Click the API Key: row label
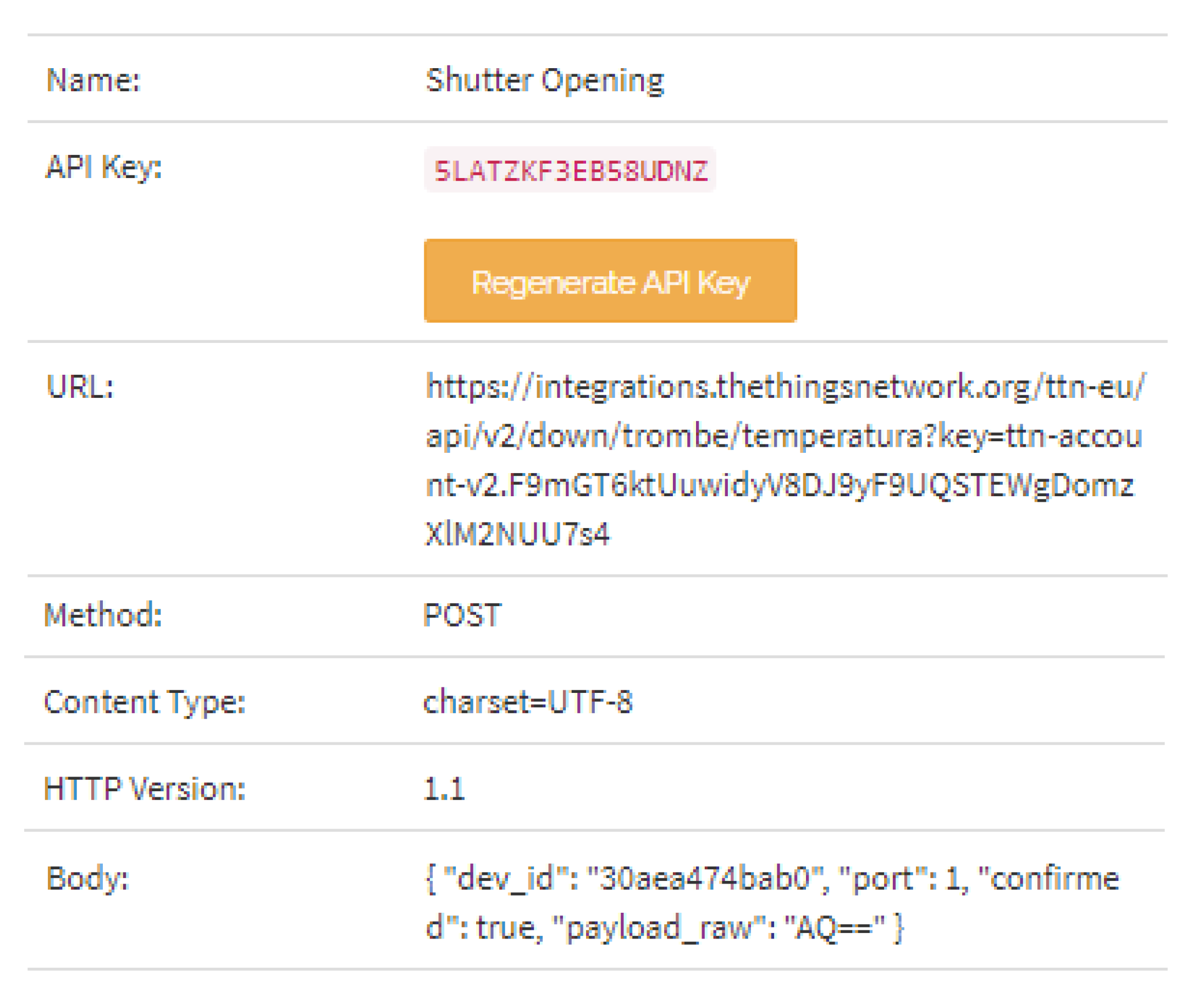 tap(104, 167)
